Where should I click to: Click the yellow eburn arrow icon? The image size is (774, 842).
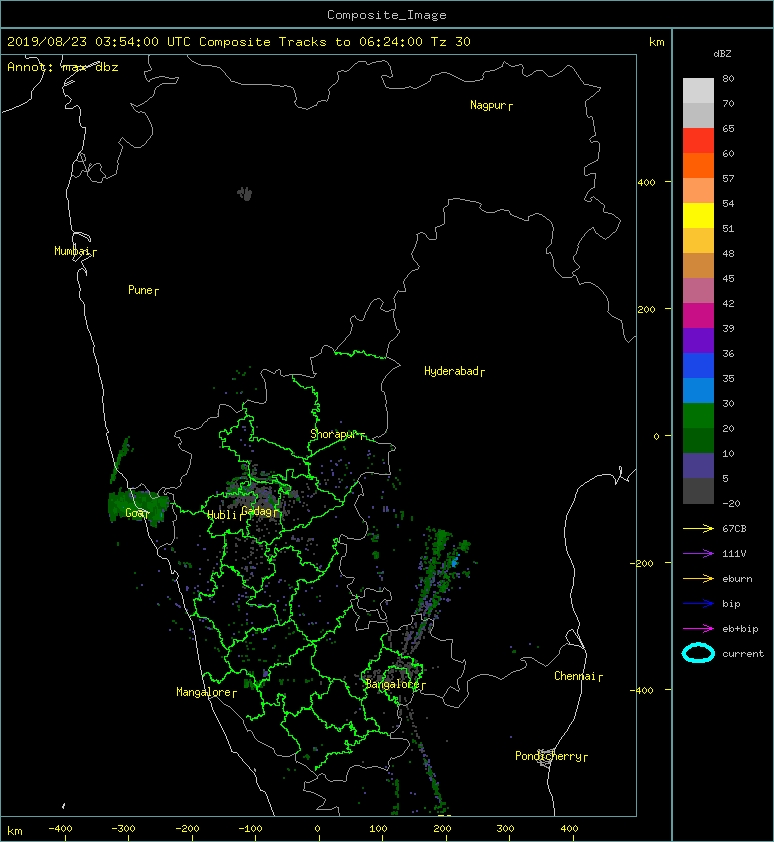[x=698, y=579]
